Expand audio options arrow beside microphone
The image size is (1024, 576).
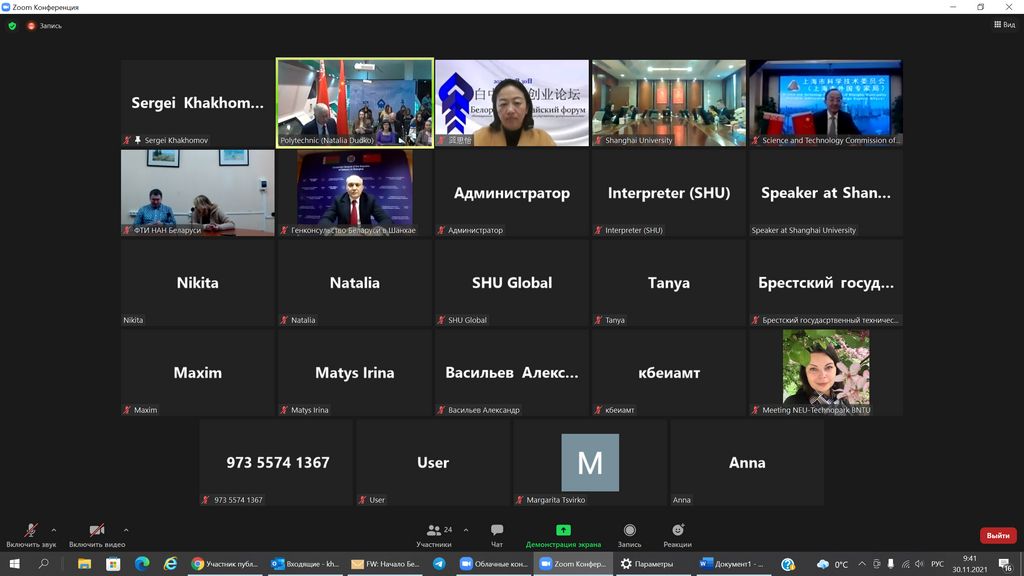(x=54, y=530)
